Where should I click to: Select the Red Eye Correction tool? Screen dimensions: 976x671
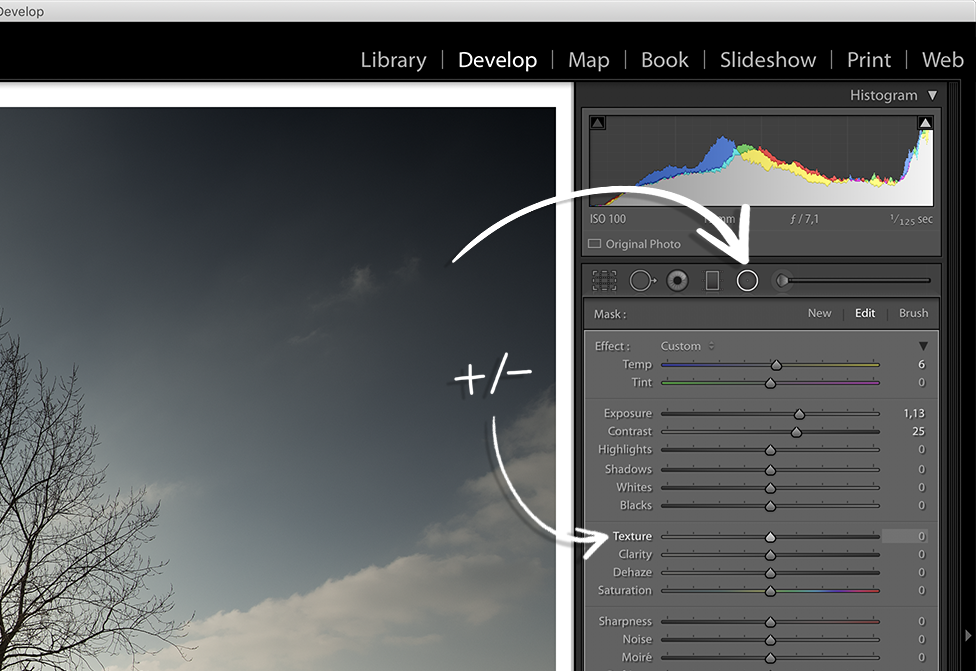tap(677, 281)
